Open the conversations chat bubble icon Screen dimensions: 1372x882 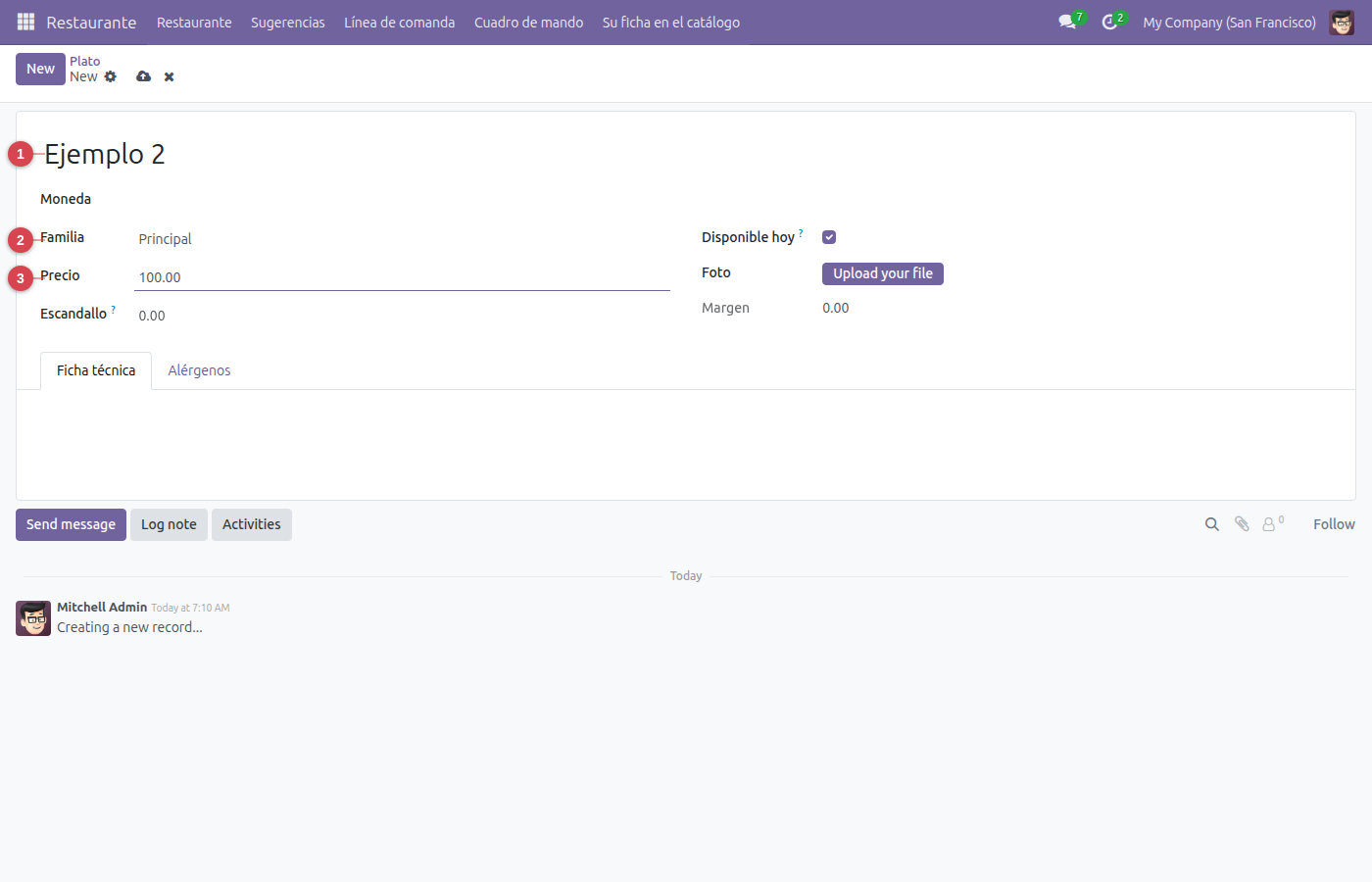click(1067, 22)
